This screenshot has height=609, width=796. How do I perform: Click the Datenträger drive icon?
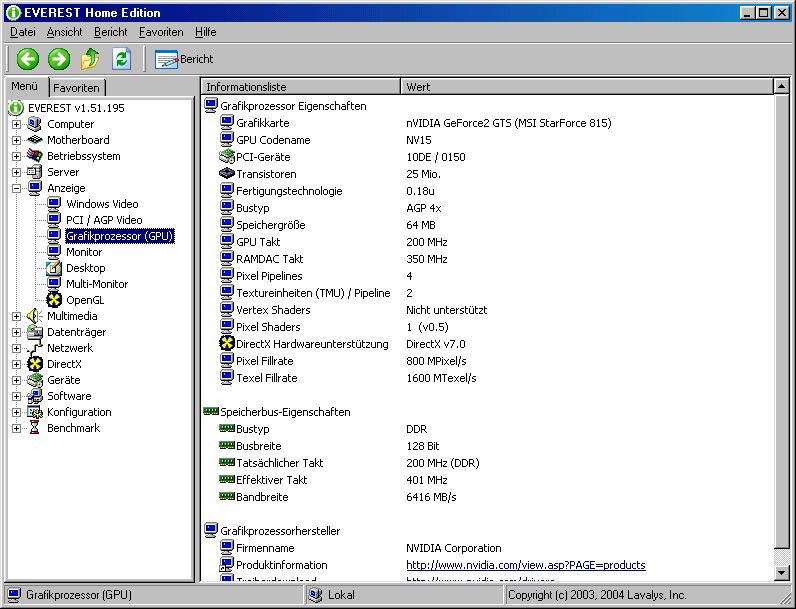coord(35,332)
